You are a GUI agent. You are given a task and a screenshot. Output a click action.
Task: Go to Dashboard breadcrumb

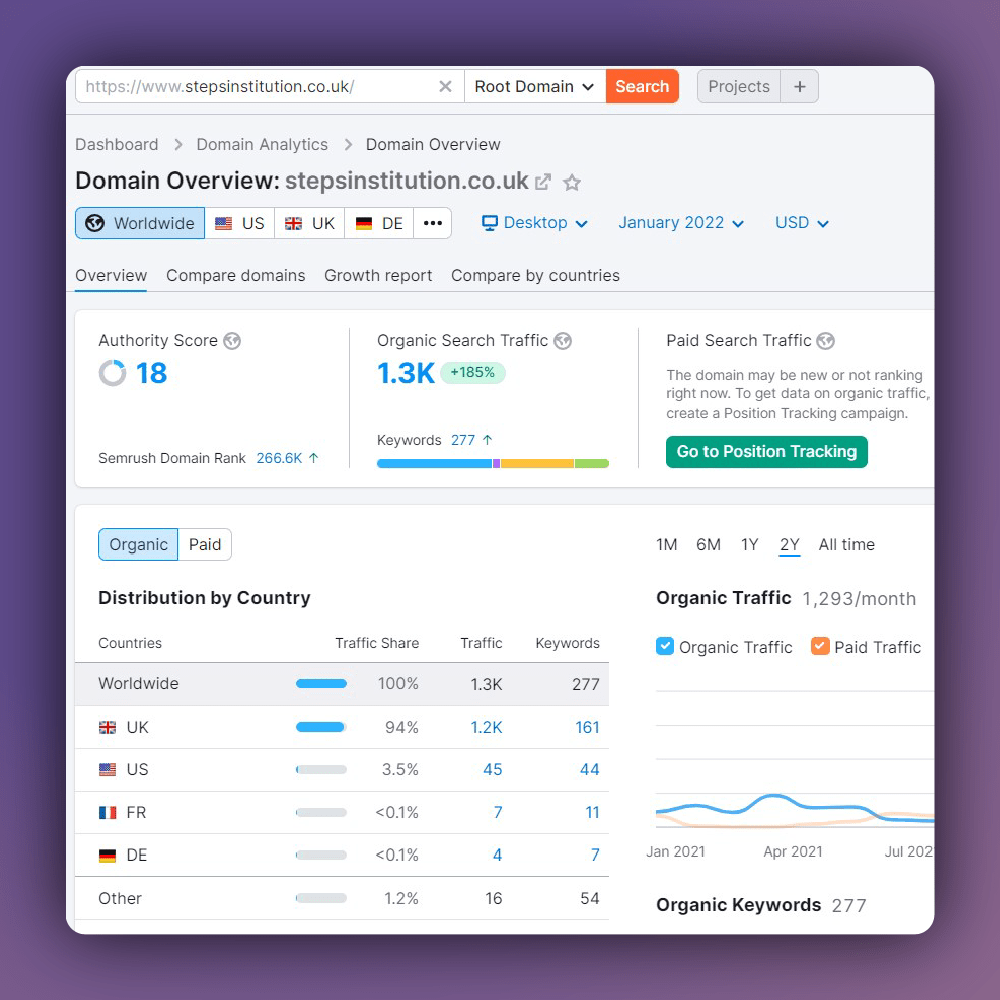coord(117,144)
